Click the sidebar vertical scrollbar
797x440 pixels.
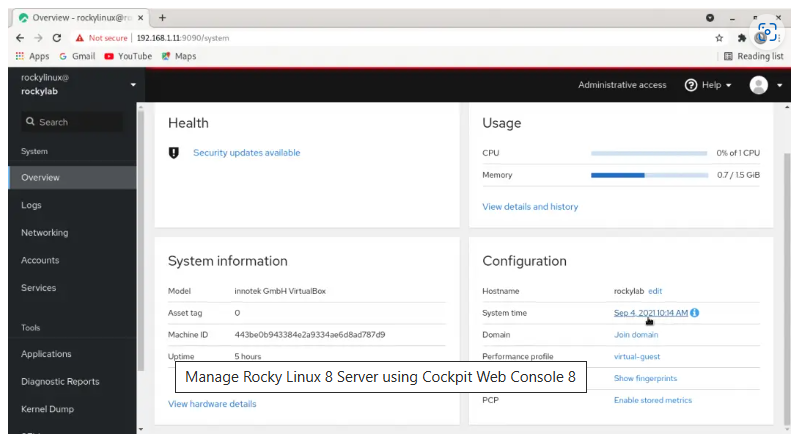[x=141, y=241]
